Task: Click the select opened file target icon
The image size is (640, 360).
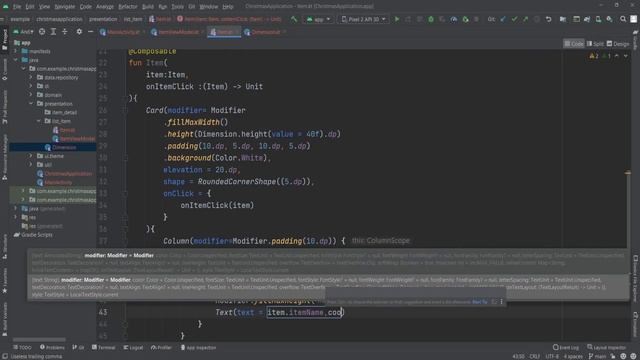Action: click(42, 31)
